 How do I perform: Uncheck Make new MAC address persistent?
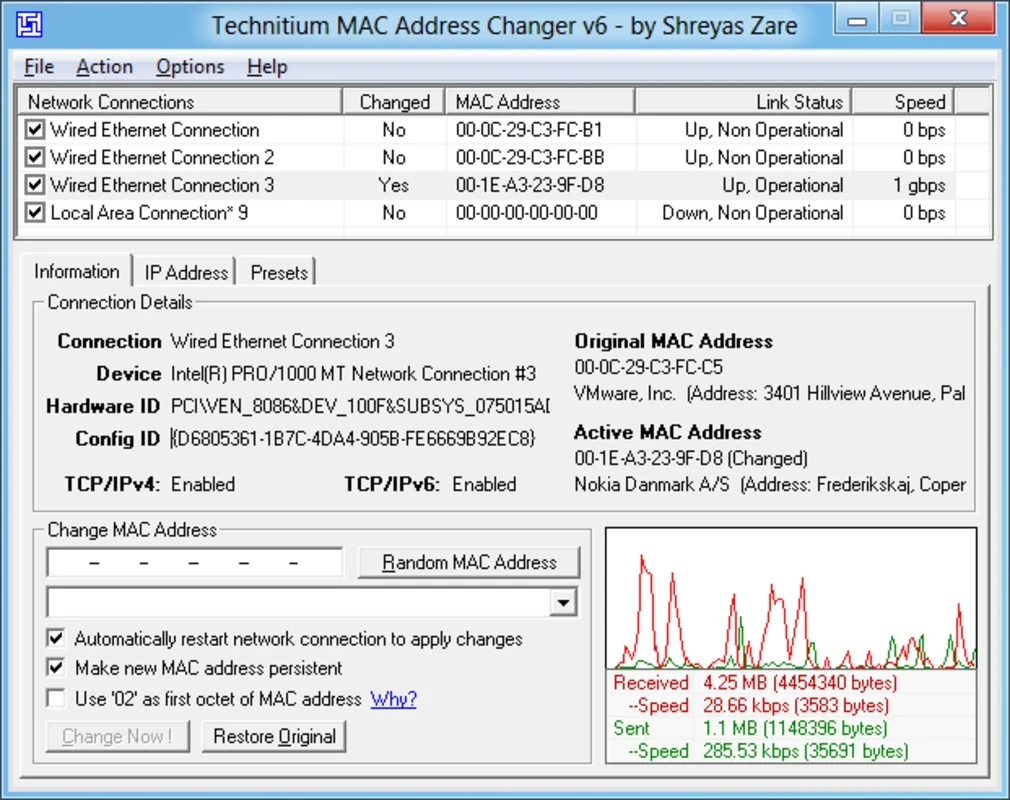click(56, 668)
